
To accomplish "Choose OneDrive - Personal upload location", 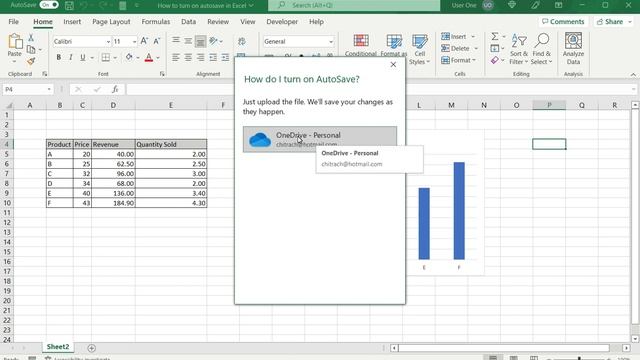I will (x=320, y=139).
